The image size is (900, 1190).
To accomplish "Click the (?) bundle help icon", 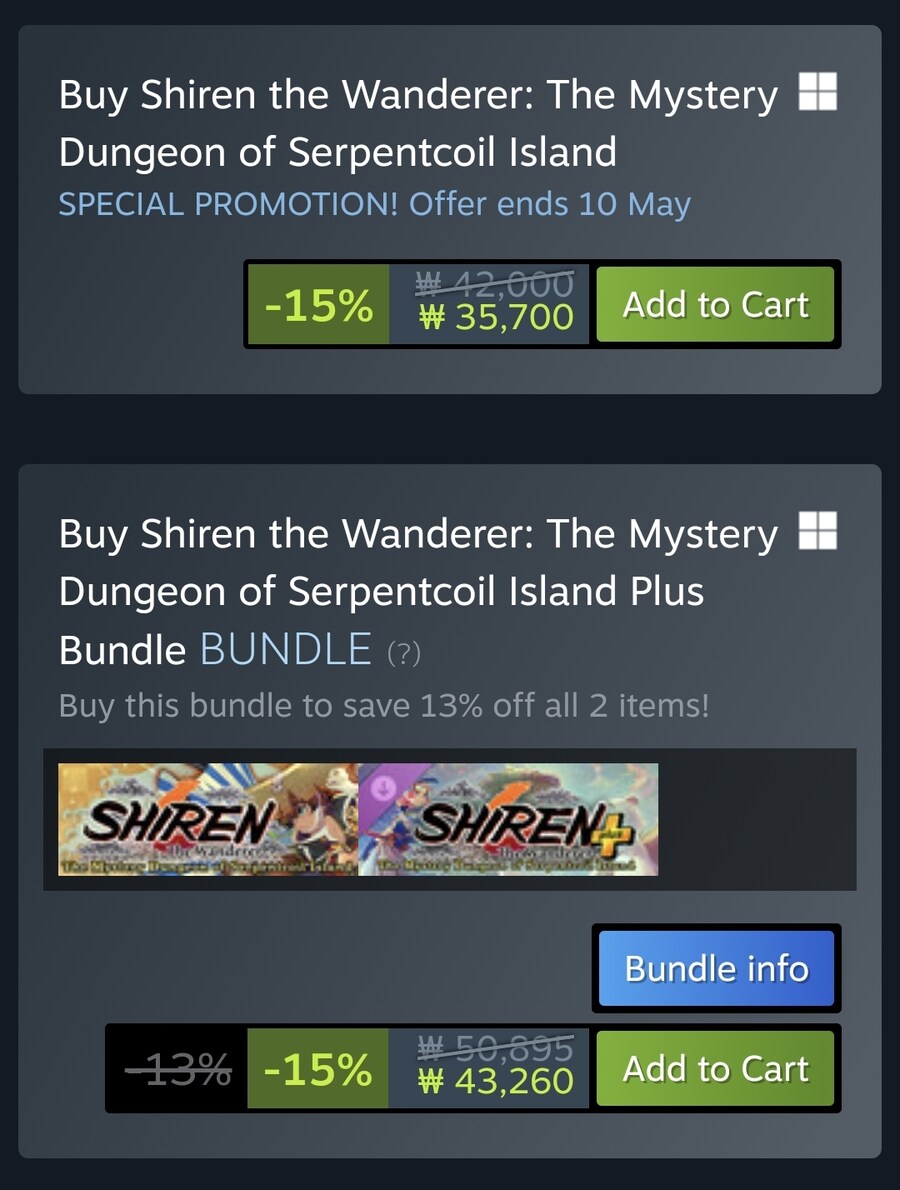I will [x=404, y=653].
